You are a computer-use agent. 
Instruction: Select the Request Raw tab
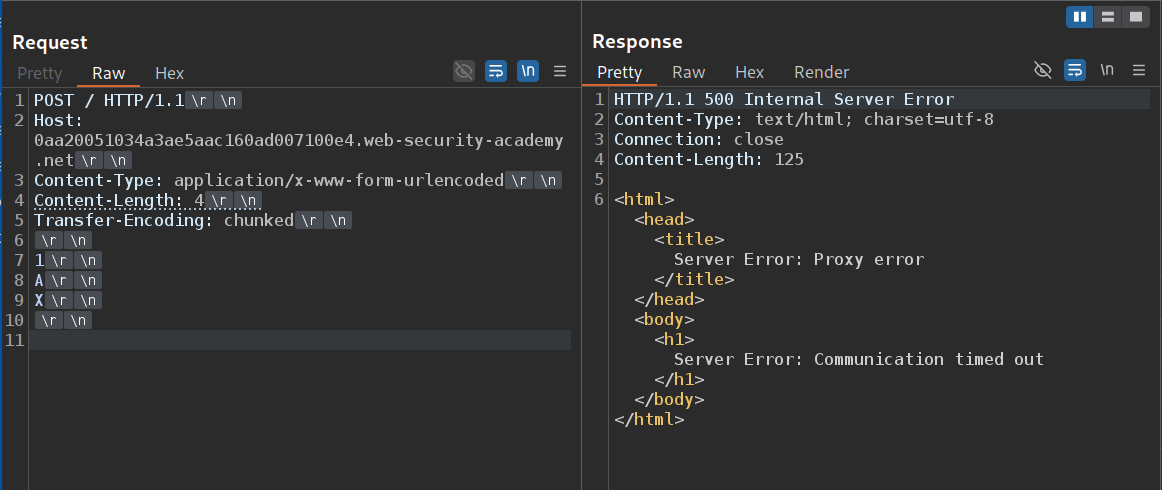tap(109, 73)
